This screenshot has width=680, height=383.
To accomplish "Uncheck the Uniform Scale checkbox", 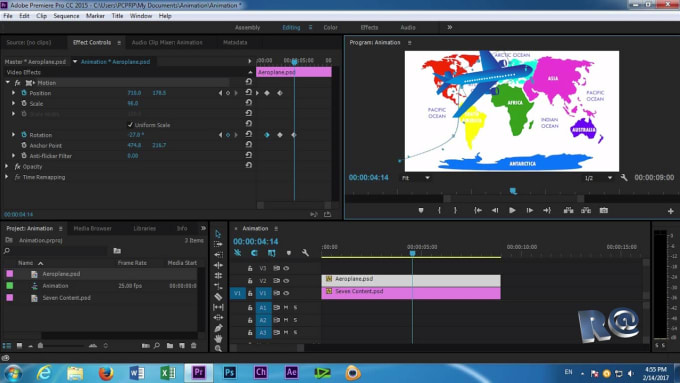I will 130,125.
